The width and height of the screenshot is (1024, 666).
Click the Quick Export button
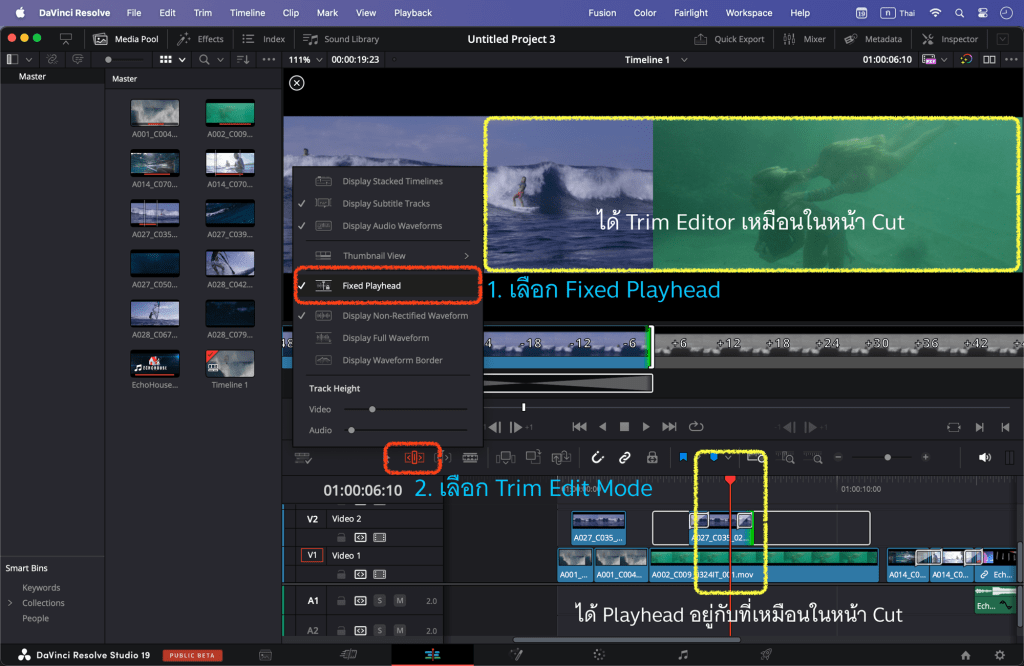pyautogui.click(x=729, y=39)
